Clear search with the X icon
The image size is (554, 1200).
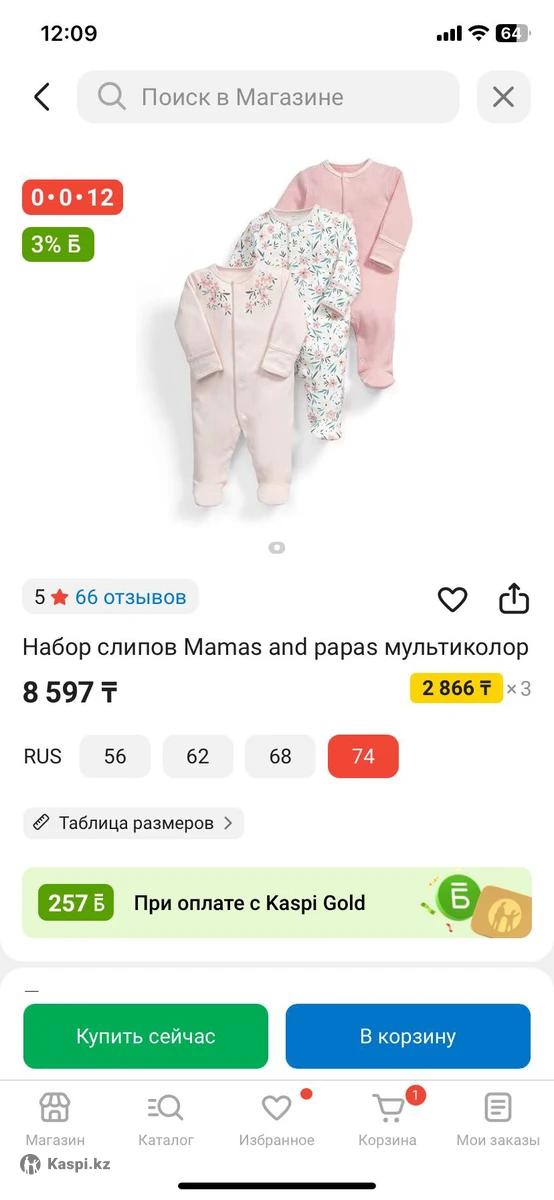coord(503,97)
